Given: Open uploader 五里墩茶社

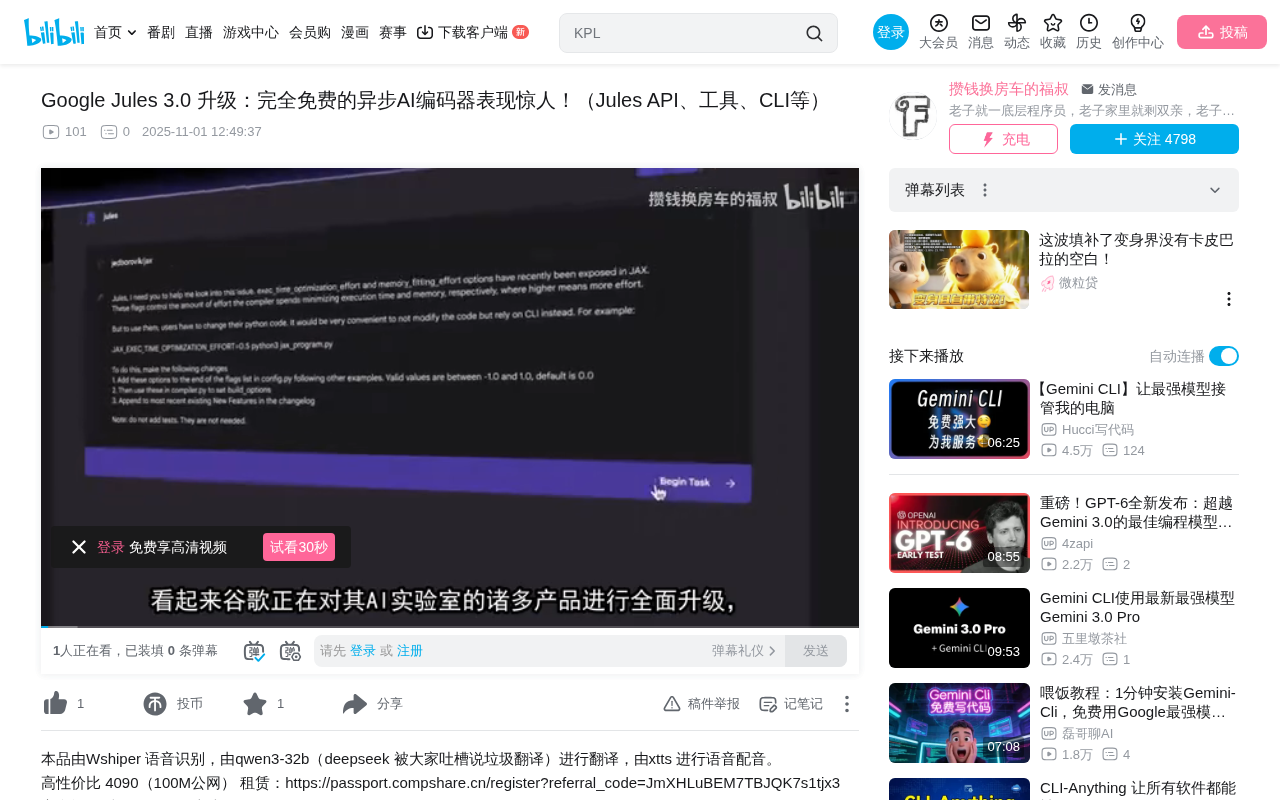Looking at the screenshot, I should click(1094, 639).
